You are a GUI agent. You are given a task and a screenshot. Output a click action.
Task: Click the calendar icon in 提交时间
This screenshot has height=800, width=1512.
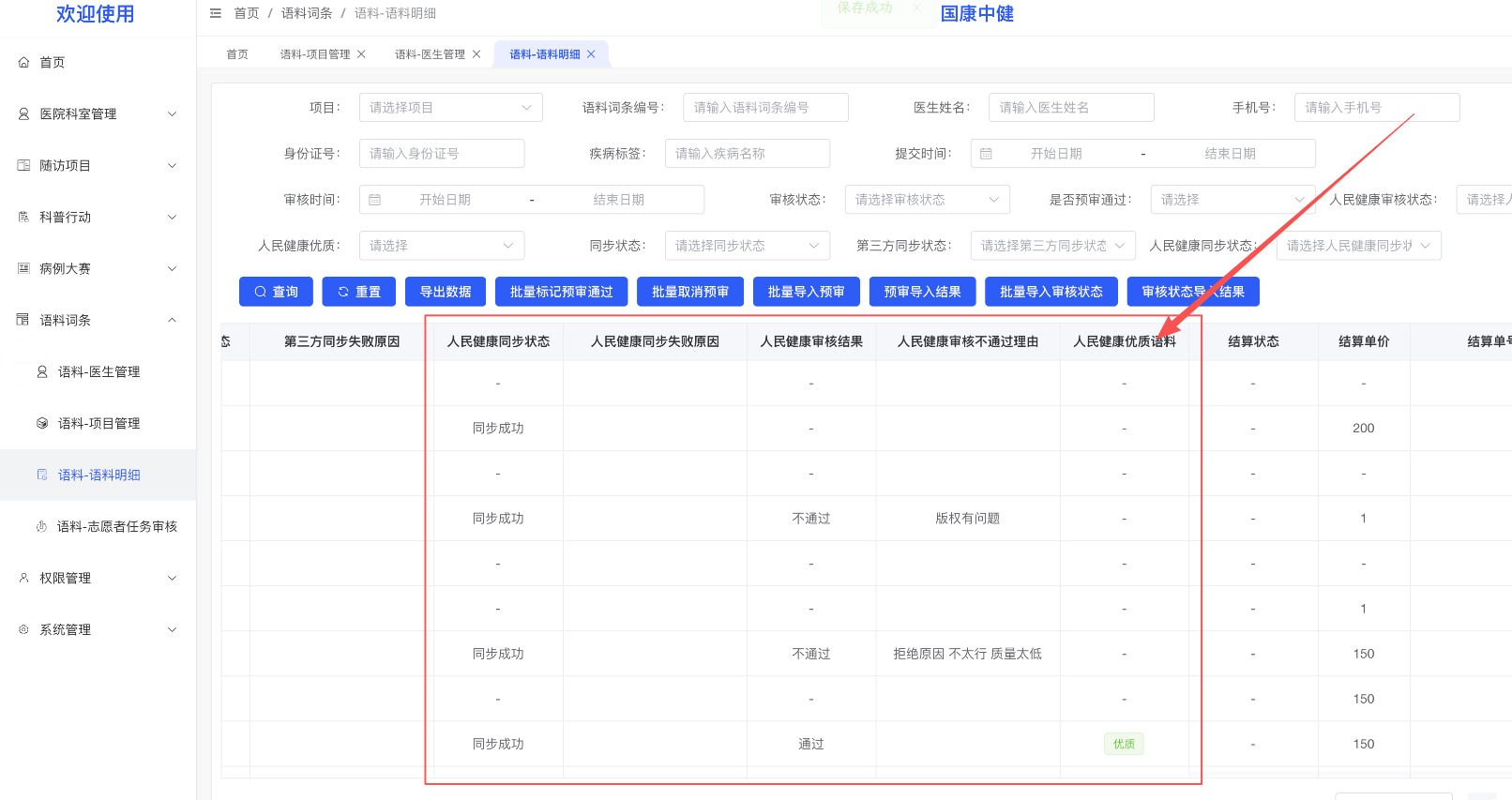986,154
